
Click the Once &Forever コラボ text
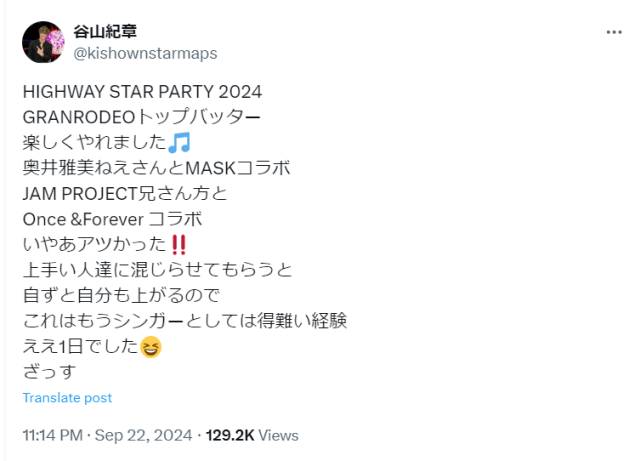tap(119, 219)
